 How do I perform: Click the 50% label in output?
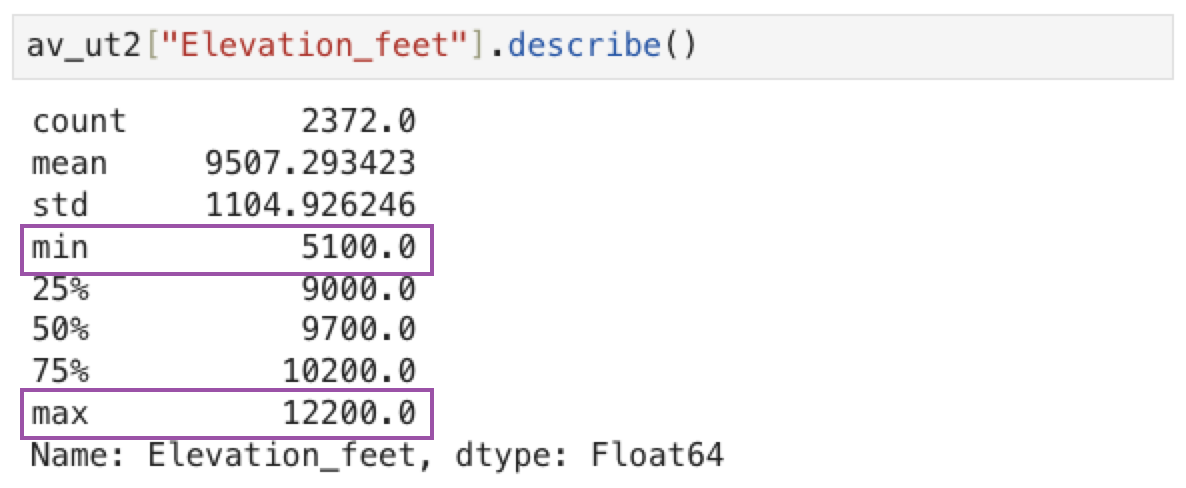61,330
